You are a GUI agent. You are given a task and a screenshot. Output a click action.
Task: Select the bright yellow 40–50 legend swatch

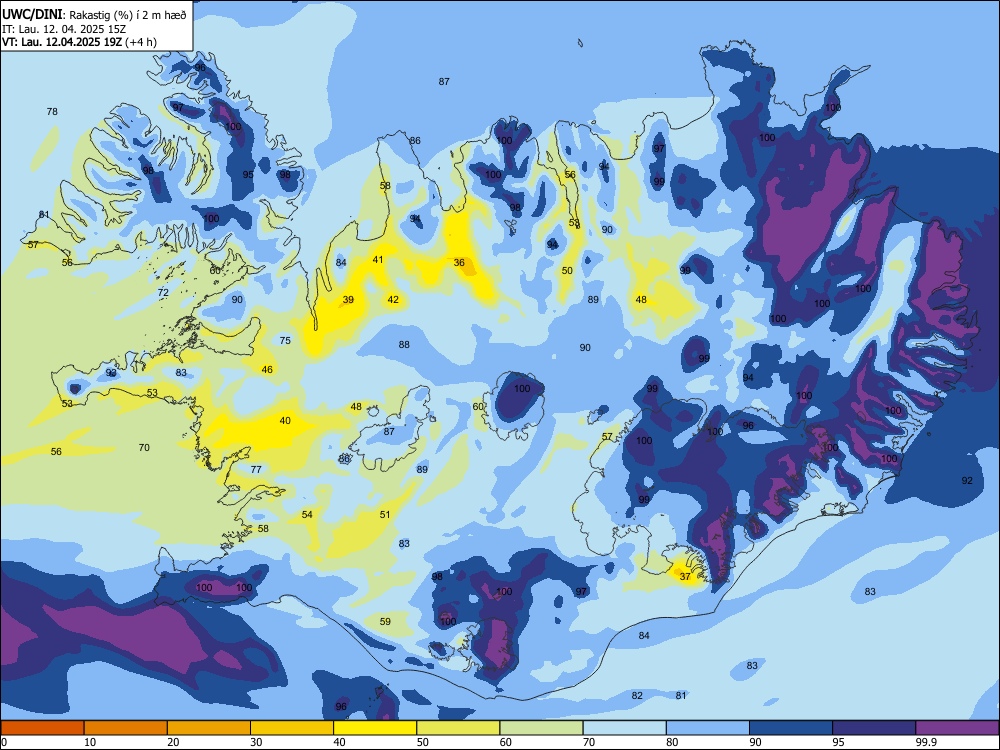(x=375, y=728)
